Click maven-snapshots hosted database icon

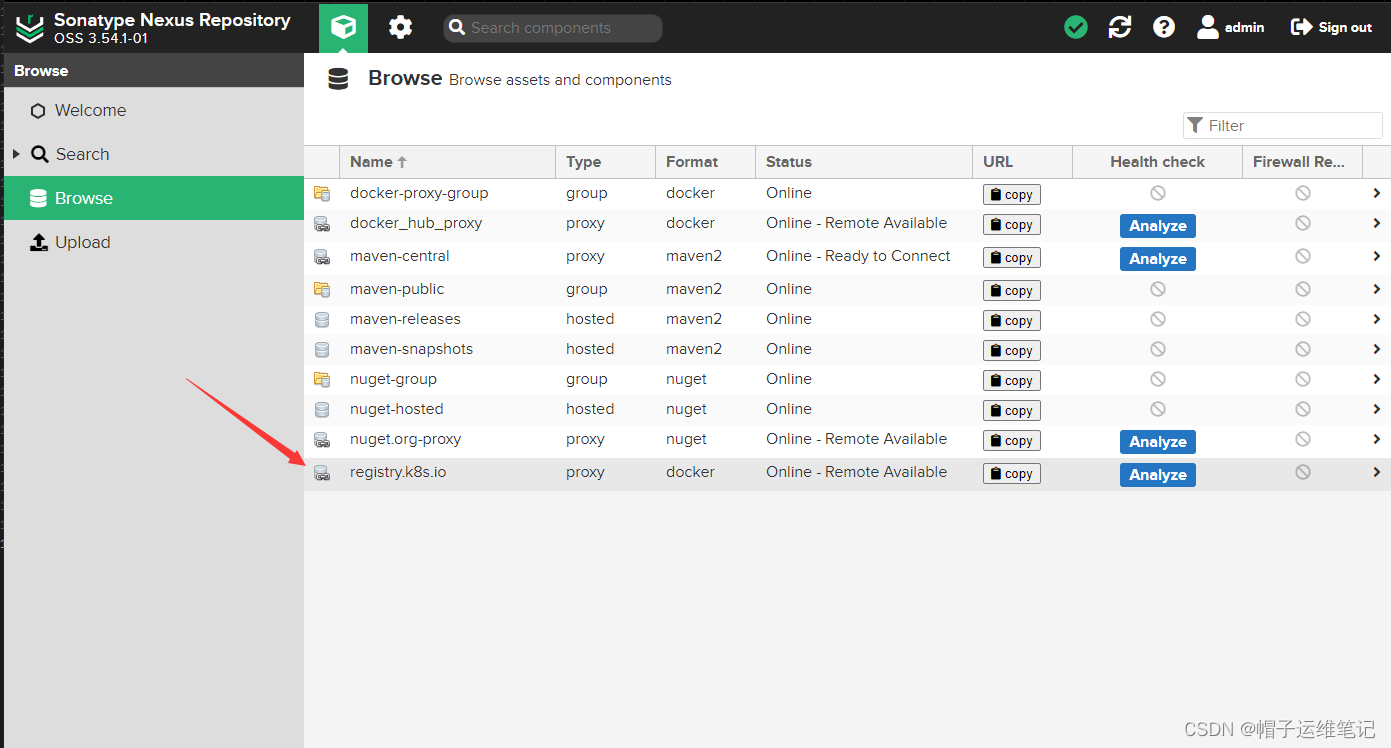(x=321, y=350)
